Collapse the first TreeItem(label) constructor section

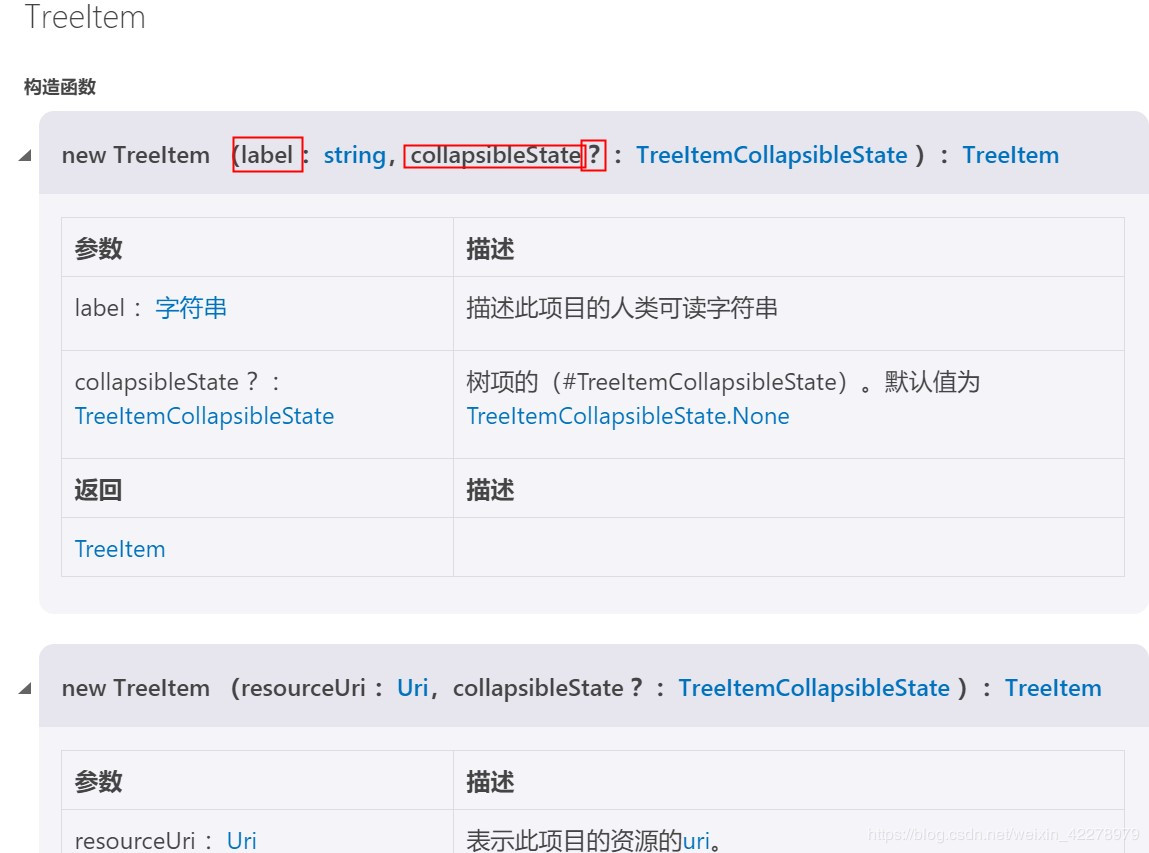coord(25,155)
